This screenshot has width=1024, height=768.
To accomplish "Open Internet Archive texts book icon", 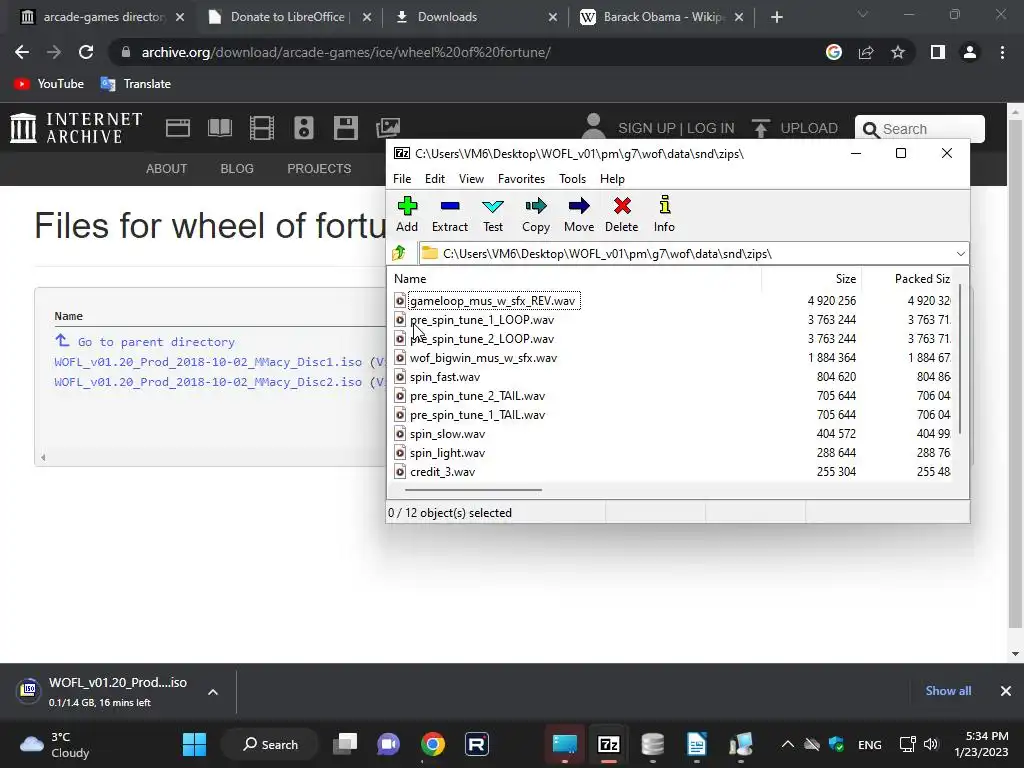I will coord(219,128).
